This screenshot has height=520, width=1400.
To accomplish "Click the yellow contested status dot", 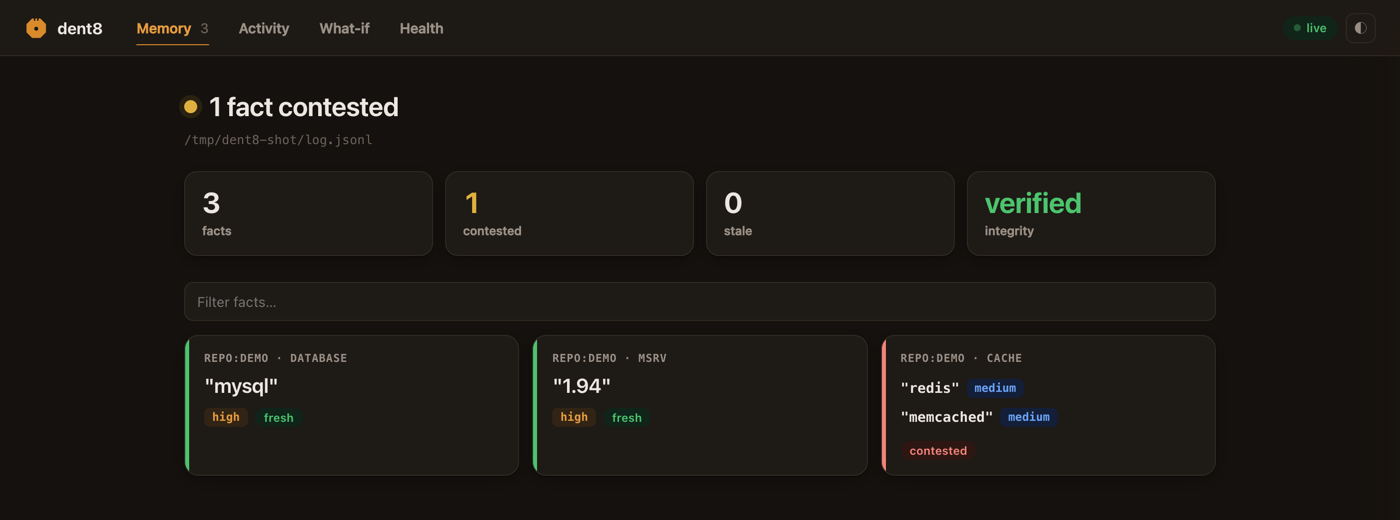I will click(190, 106).
